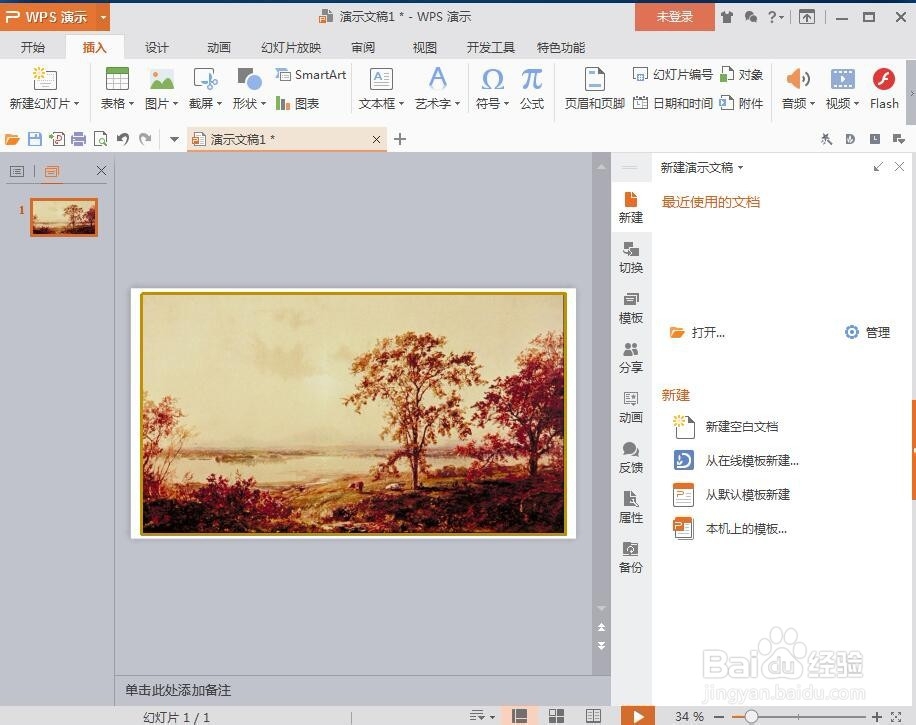
Task: Click the 未登录 login button
Action: (x=675, y=16)
